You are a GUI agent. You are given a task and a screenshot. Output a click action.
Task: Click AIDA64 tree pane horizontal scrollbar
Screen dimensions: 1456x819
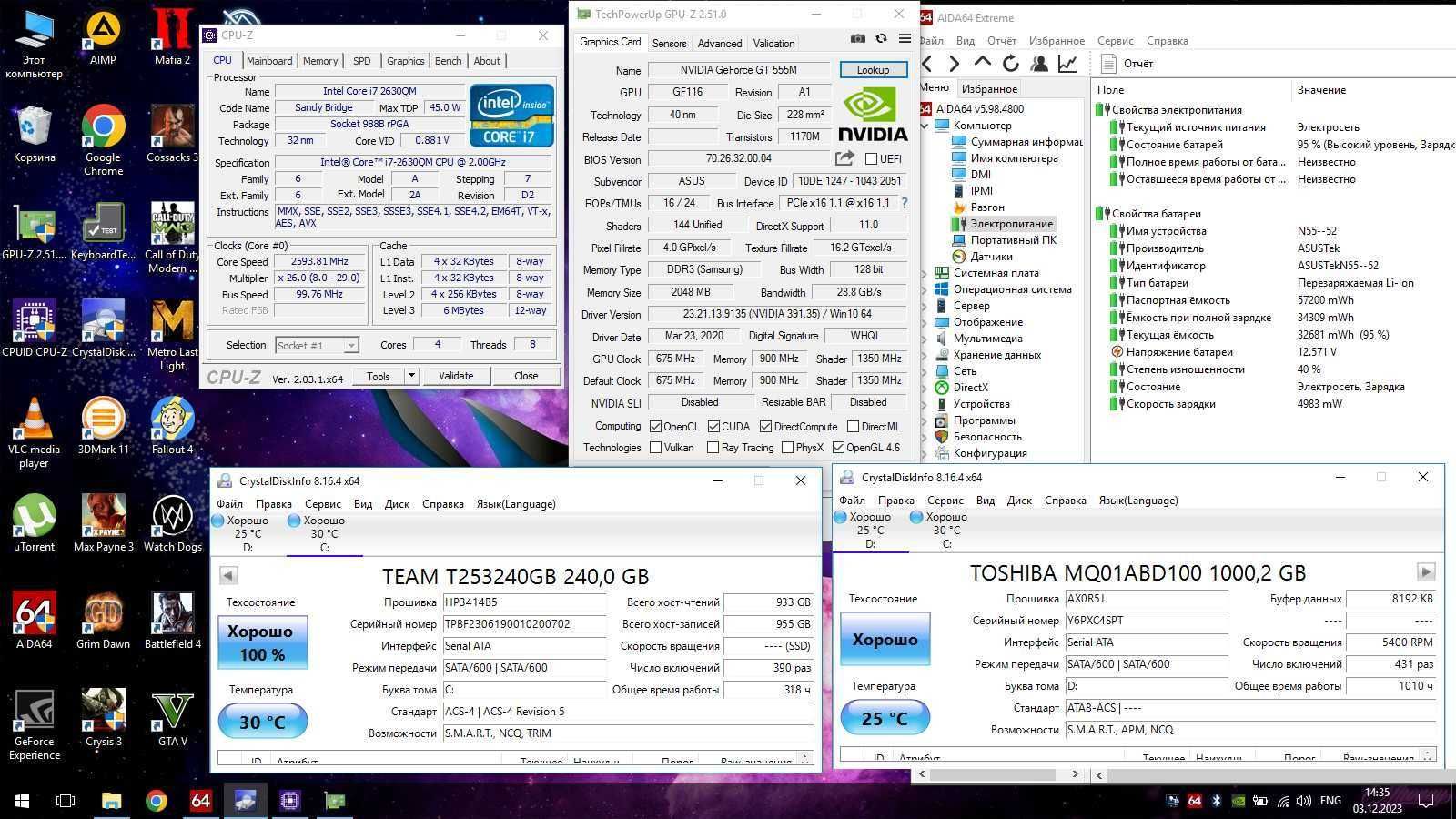click(998, 774)
